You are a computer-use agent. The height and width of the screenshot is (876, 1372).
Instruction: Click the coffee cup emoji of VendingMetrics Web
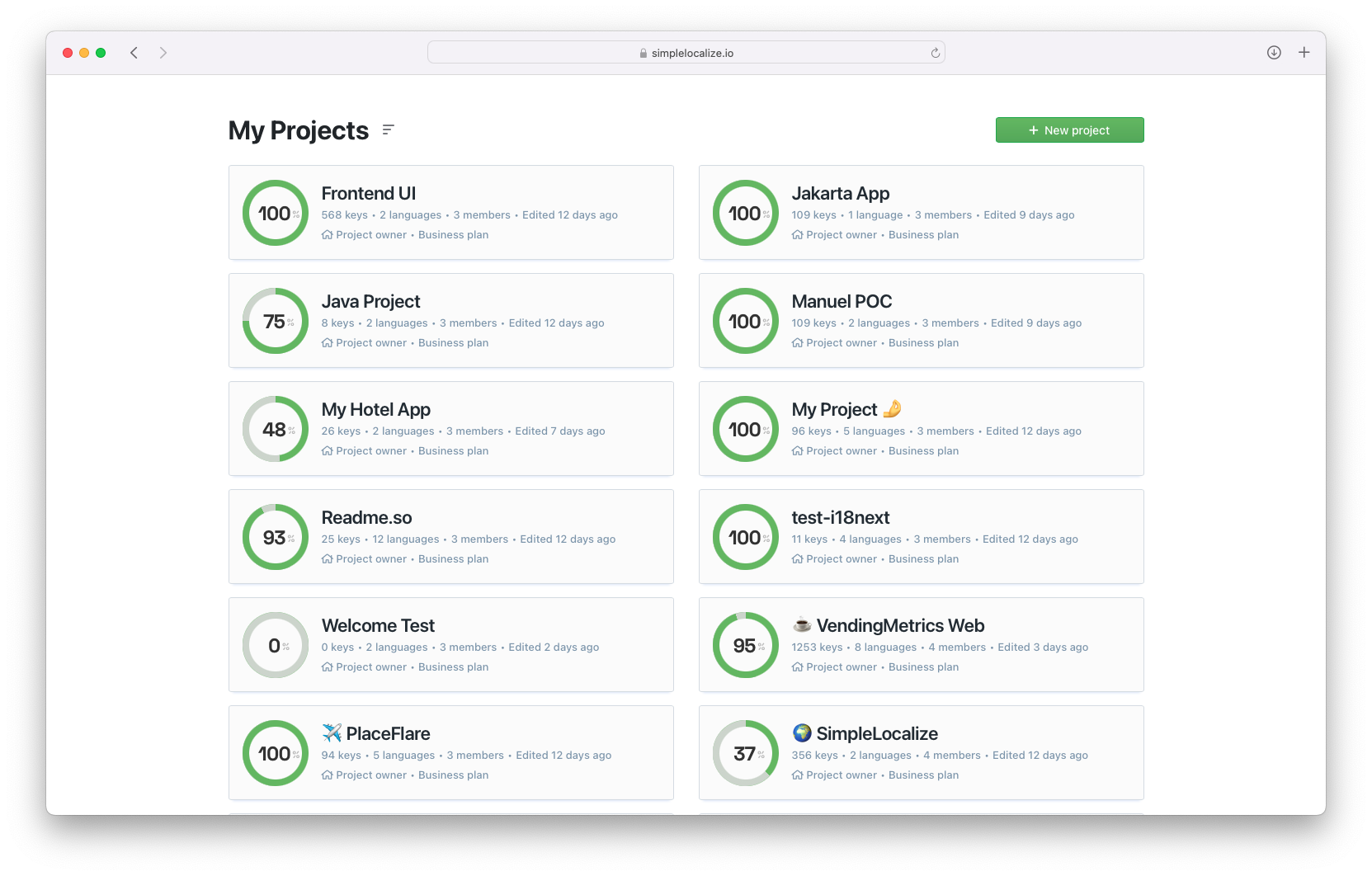pyautogui.click(x=802, y=624)
